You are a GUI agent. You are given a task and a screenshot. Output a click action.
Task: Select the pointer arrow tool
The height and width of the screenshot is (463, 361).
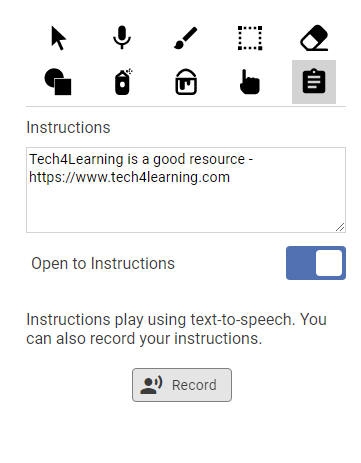pyautogui.click(x=58, y=38)
